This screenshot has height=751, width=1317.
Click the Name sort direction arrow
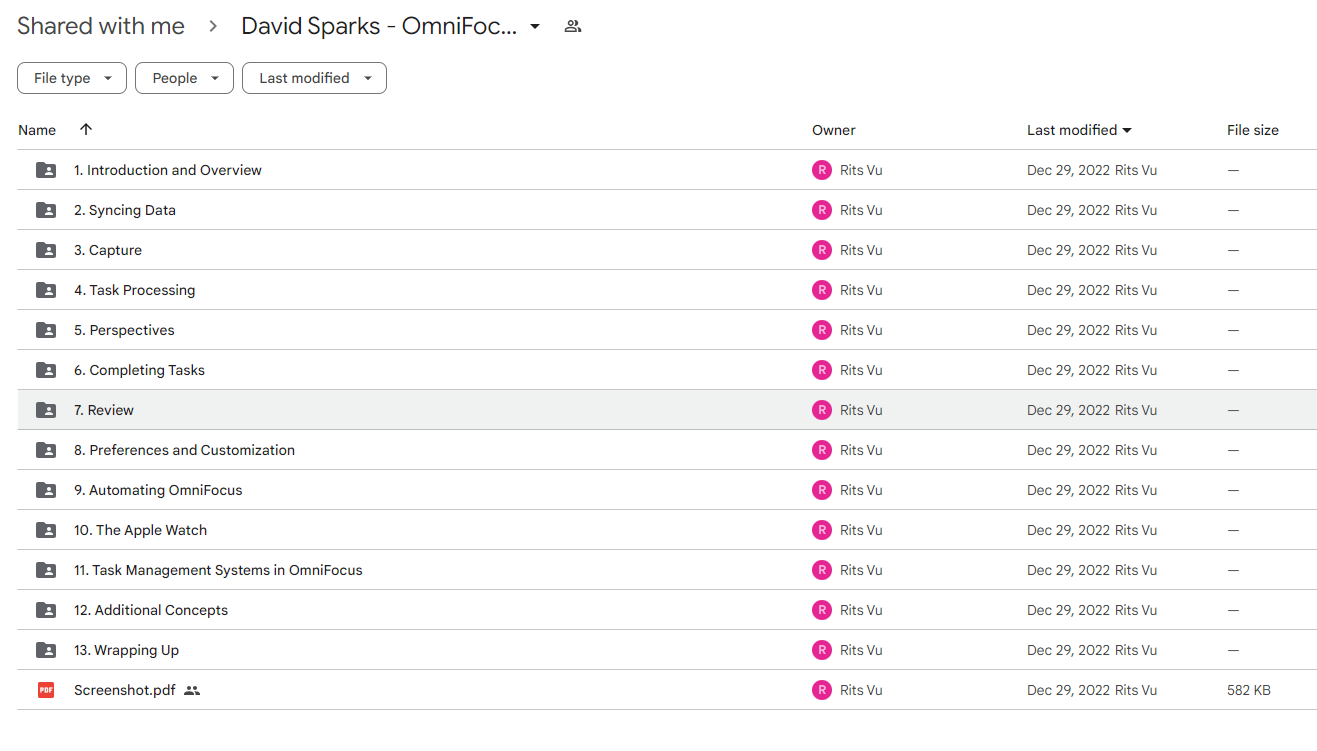coord(86,129)
